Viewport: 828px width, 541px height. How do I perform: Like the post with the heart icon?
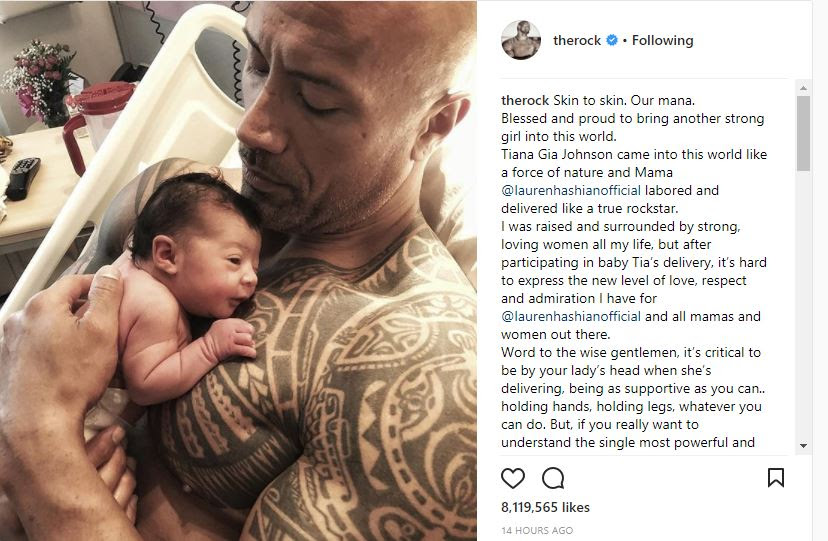(512, 478)
